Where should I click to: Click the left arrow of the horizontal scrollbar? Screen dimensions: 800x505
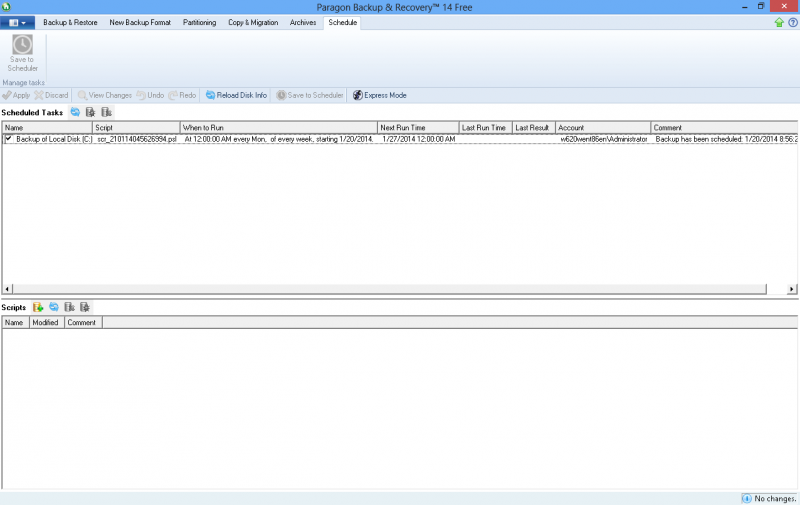pyautogui.click(x=7, y=289)
